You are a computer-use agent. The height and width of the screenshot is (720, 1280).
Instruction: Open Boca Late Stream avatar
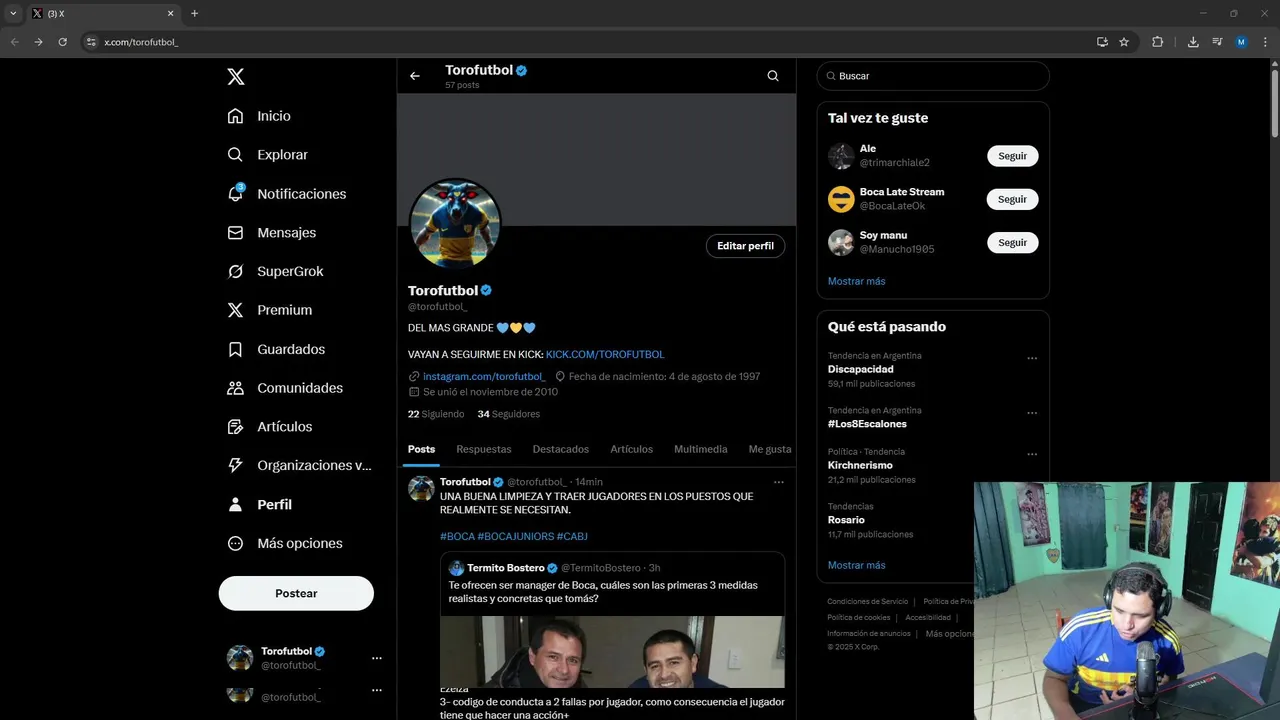click(x=841, y=199)
